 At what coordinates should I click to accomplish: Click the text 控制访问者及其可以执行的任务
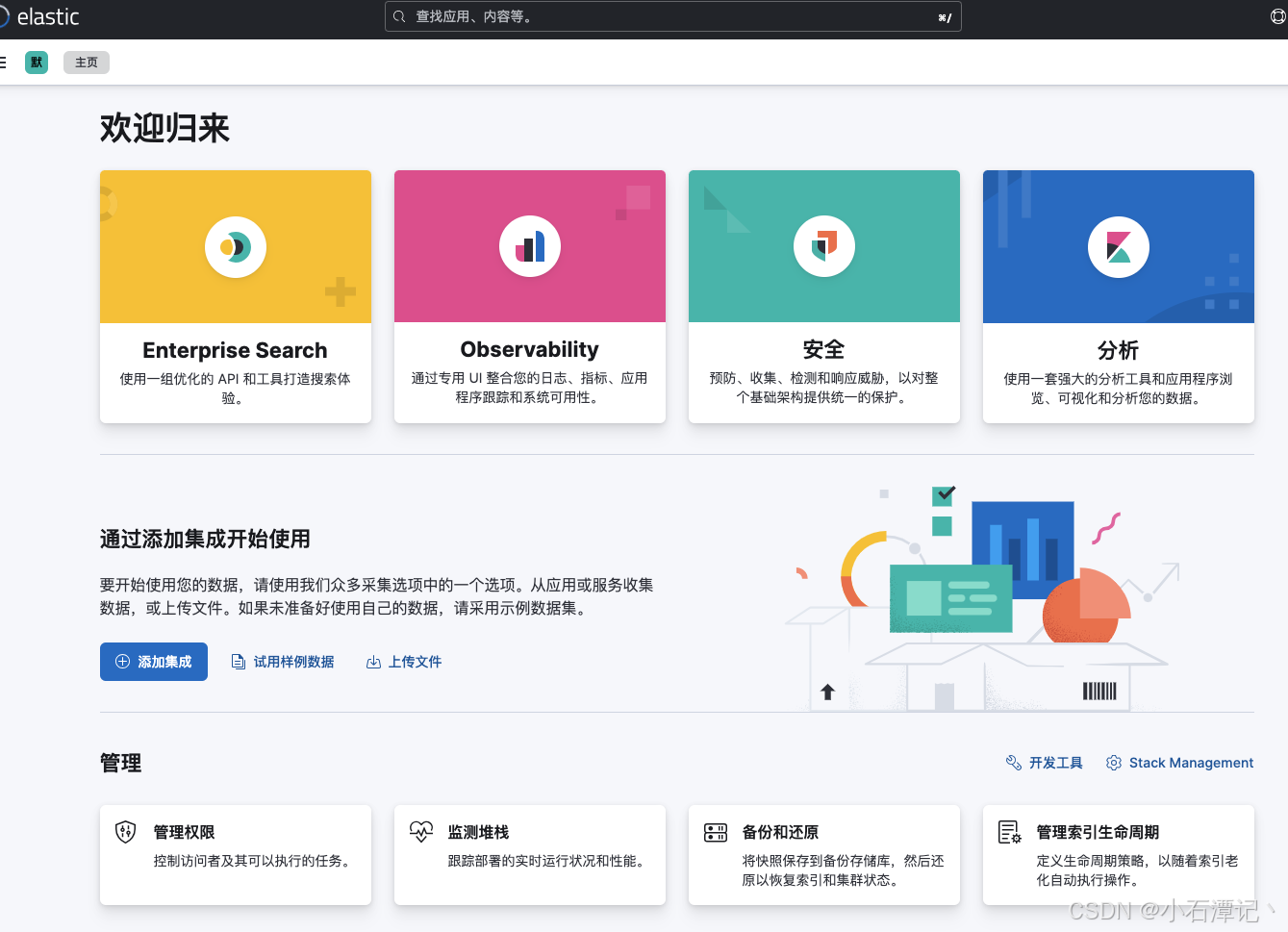pyautogui.click(x=255, y=861)
